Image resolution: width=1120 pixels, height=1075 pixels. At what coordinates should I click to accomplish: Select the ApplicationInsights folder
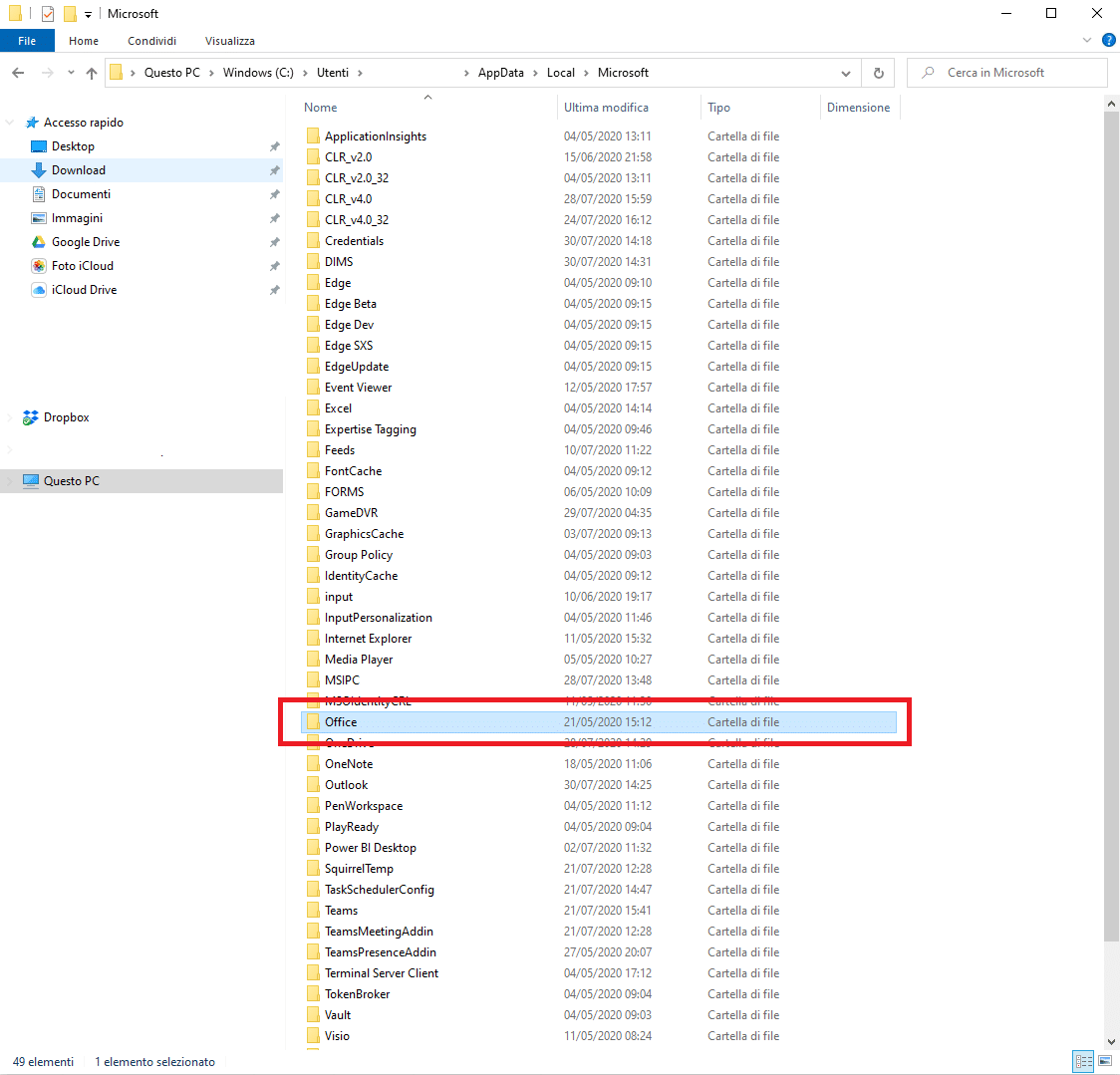(x=375, y=136)
